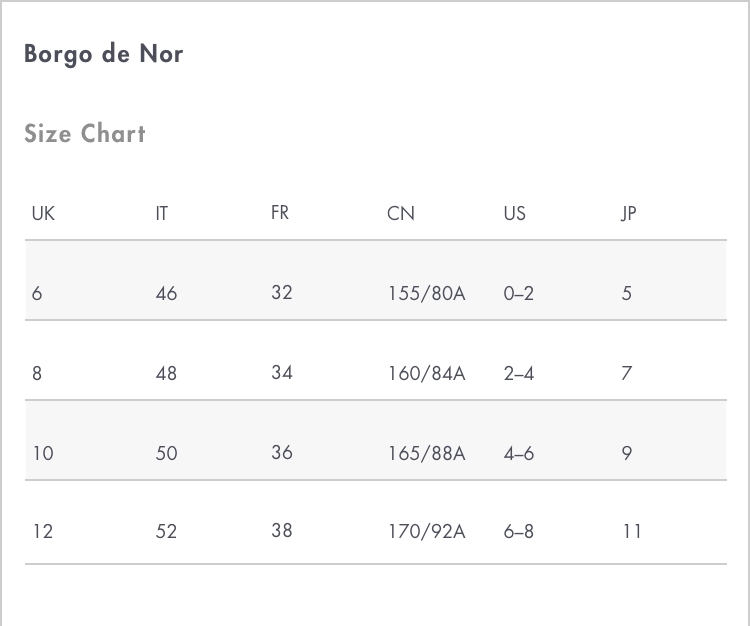Select the JP size 11 cell
This screenshot has width=750, height=626.
tap(632, 531)
